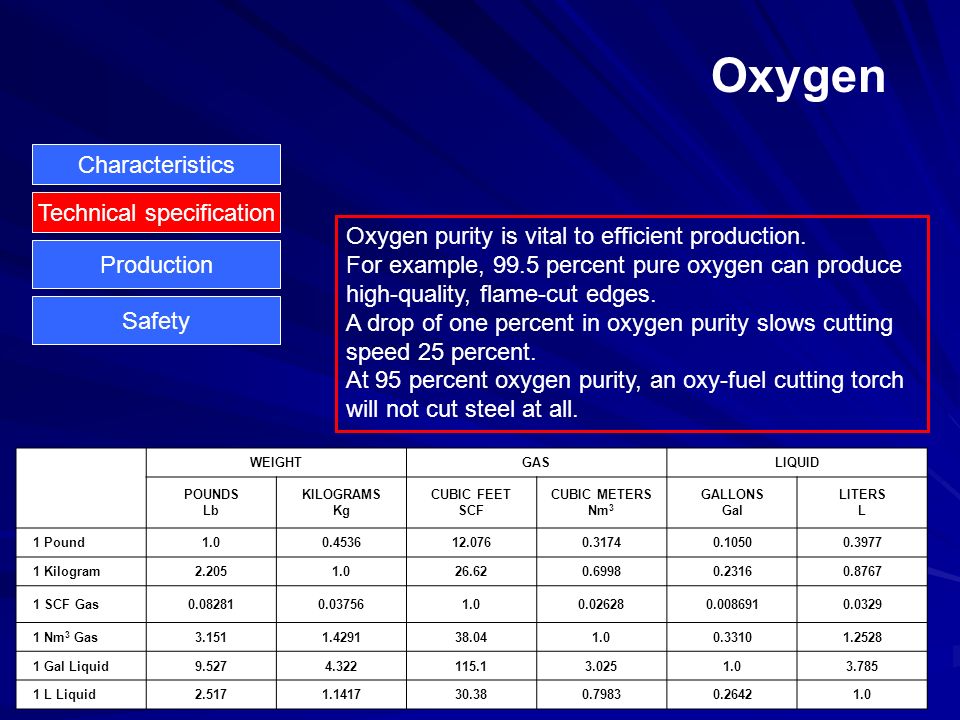Select the WEIGHT table header
The image size is (960, 720).
(276, 463)
